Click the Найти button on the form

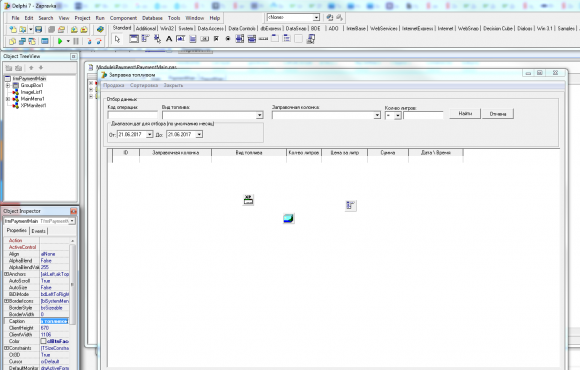coord(465,114)
